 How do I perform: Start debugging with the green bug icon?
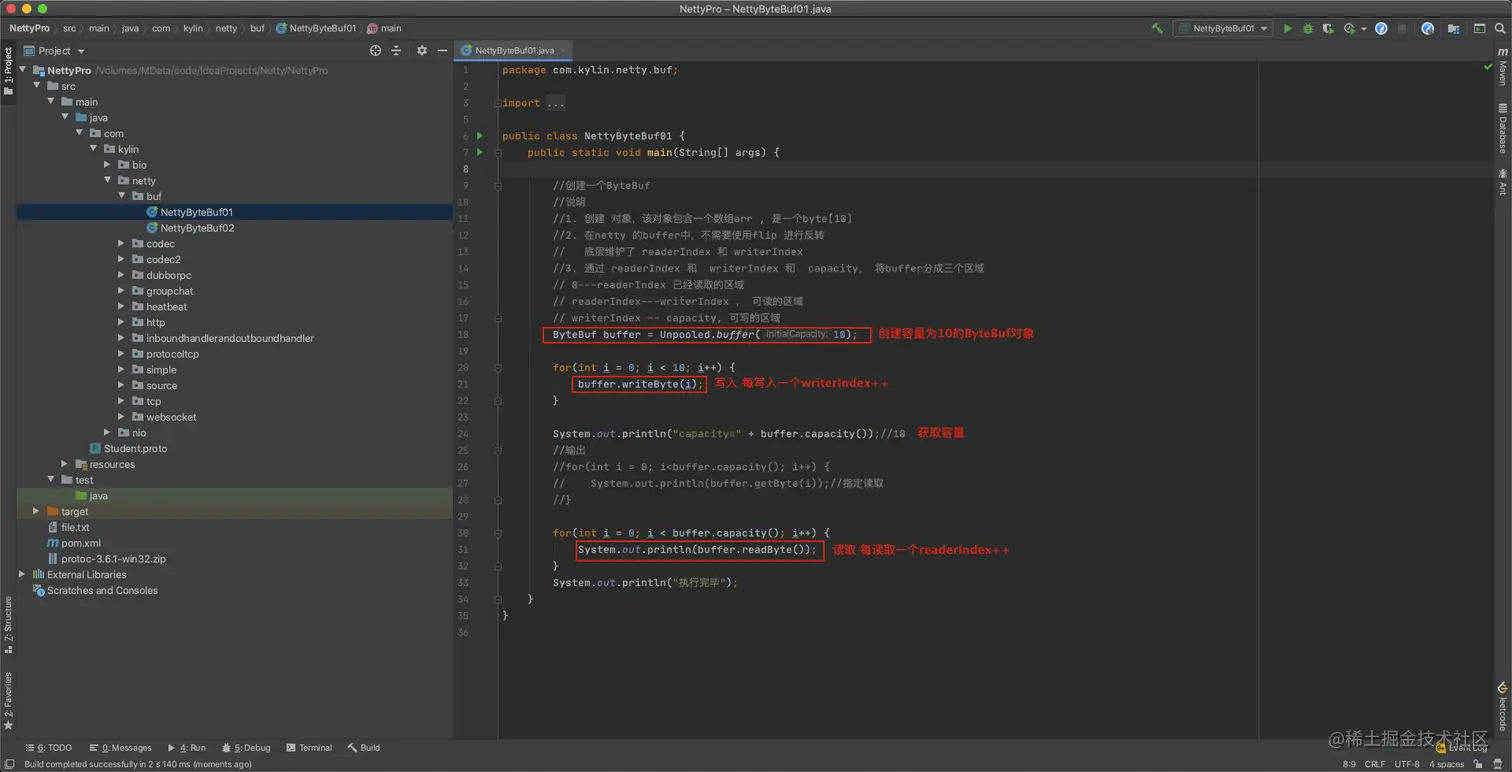tap(1307, 29)
